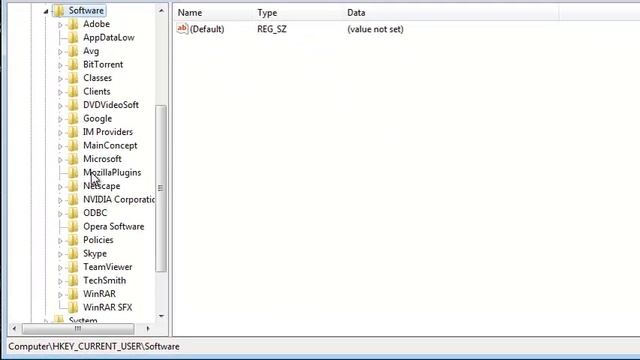
Task: Click the BitTorrent folder icon
Action: 73,64
